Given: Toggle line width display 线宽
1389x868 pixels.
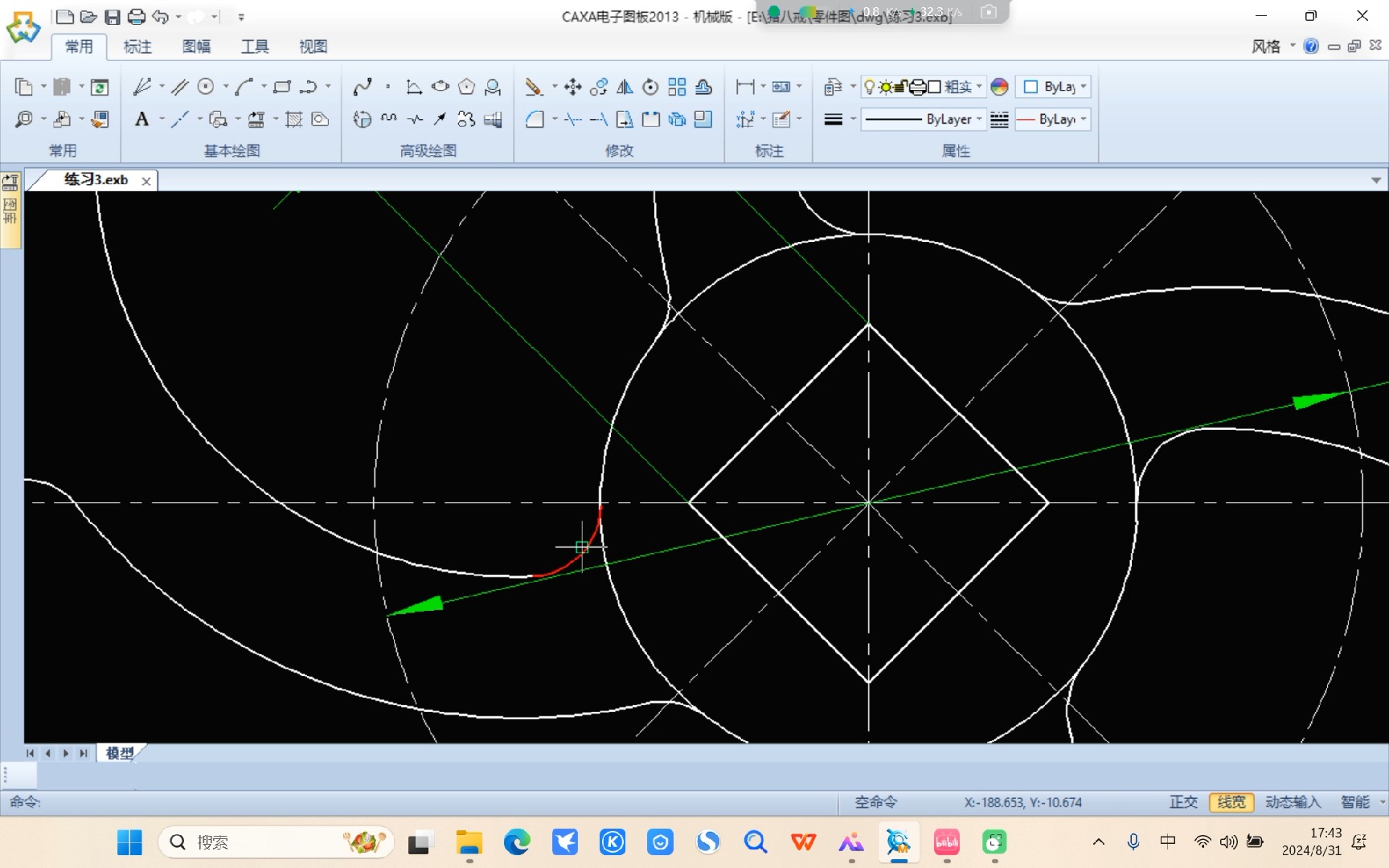Looking at the screenshot, I should coord(1231,802).
